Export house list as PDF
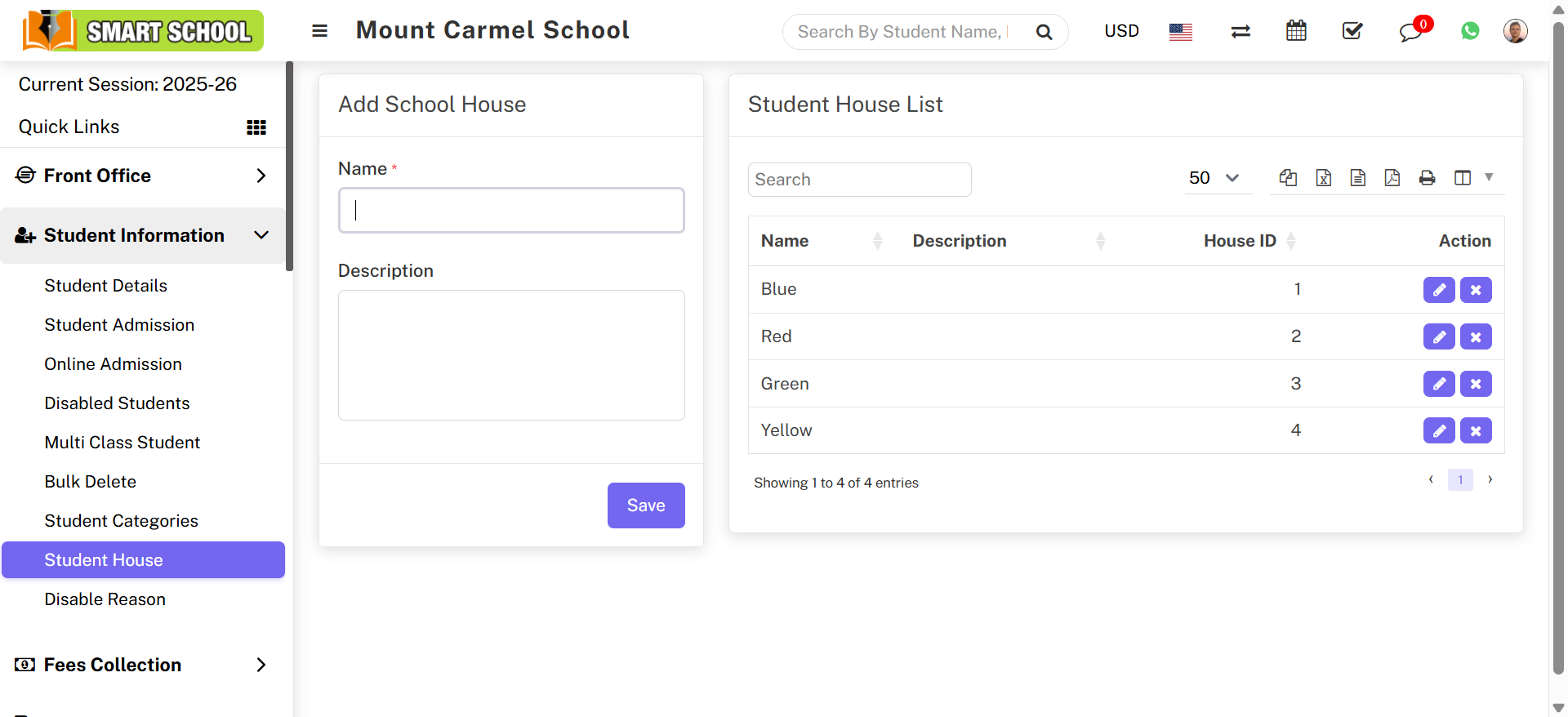1568x717 pixels. click(1392, 178)
